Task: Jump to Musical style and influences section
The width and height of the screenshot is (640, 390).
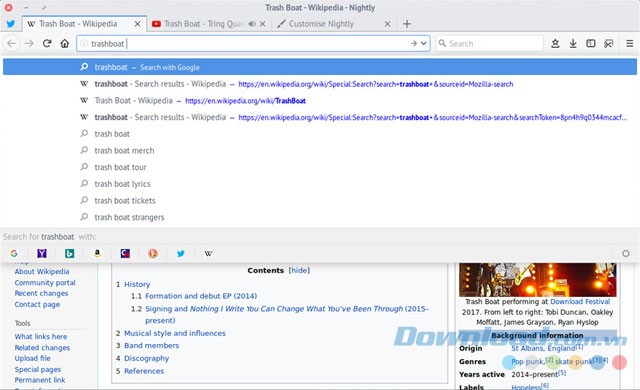Action: (175, 333)
